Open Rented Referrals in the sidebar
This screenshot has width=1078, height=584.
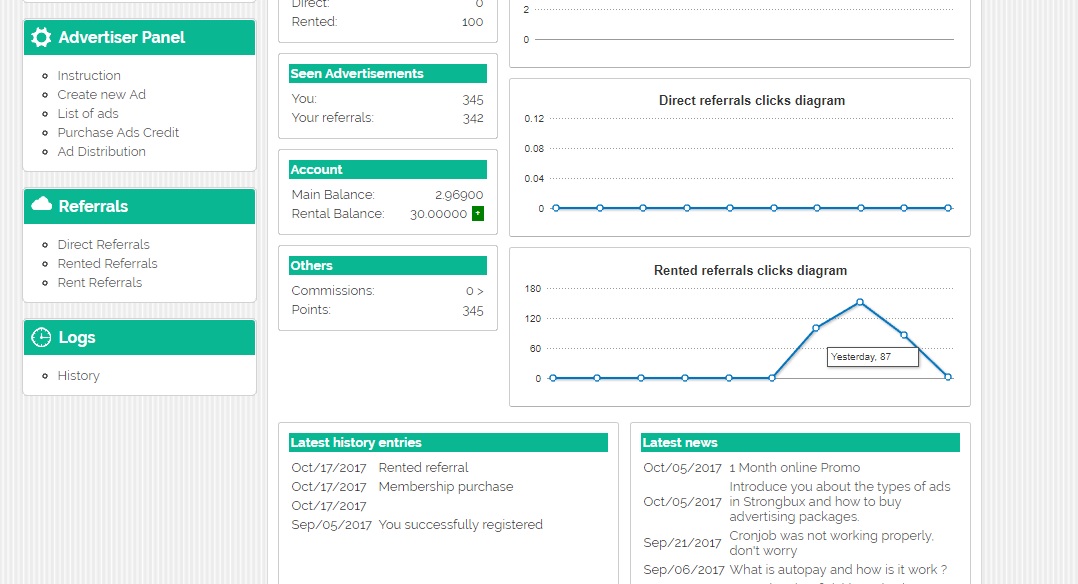coord(107,263)
